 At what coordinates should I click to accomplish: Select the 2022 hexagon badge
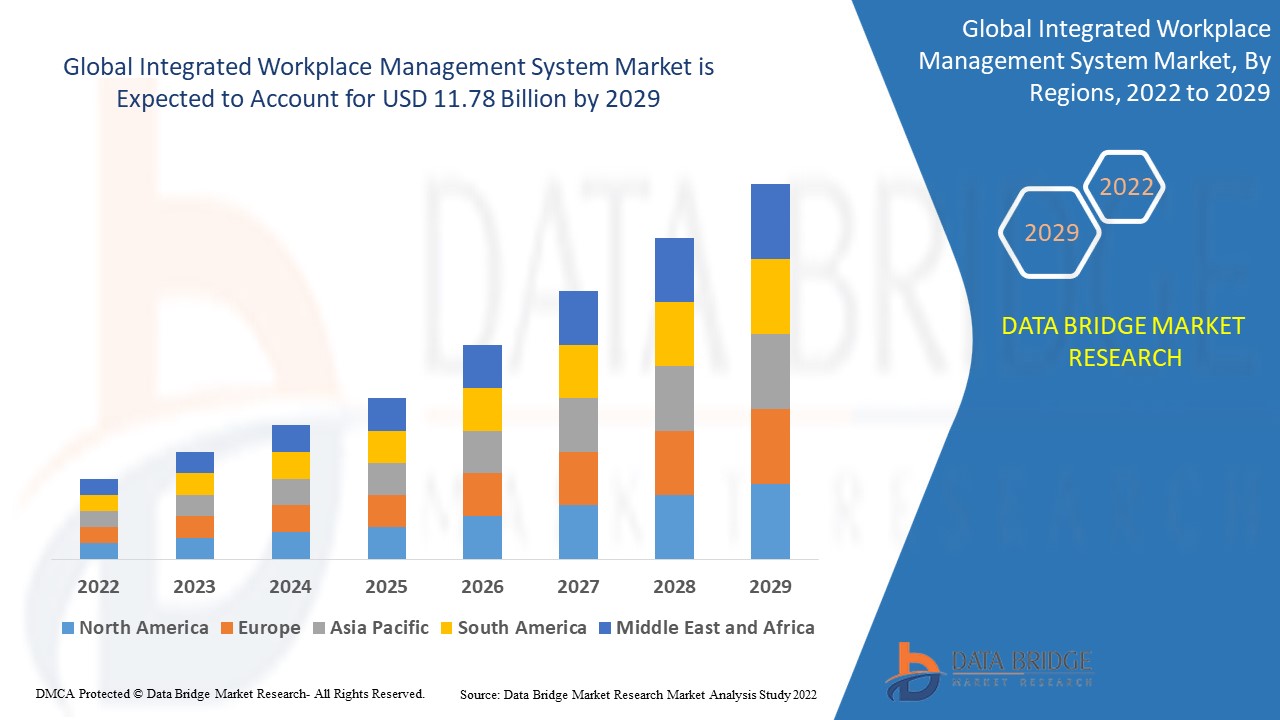(1126, 187)
